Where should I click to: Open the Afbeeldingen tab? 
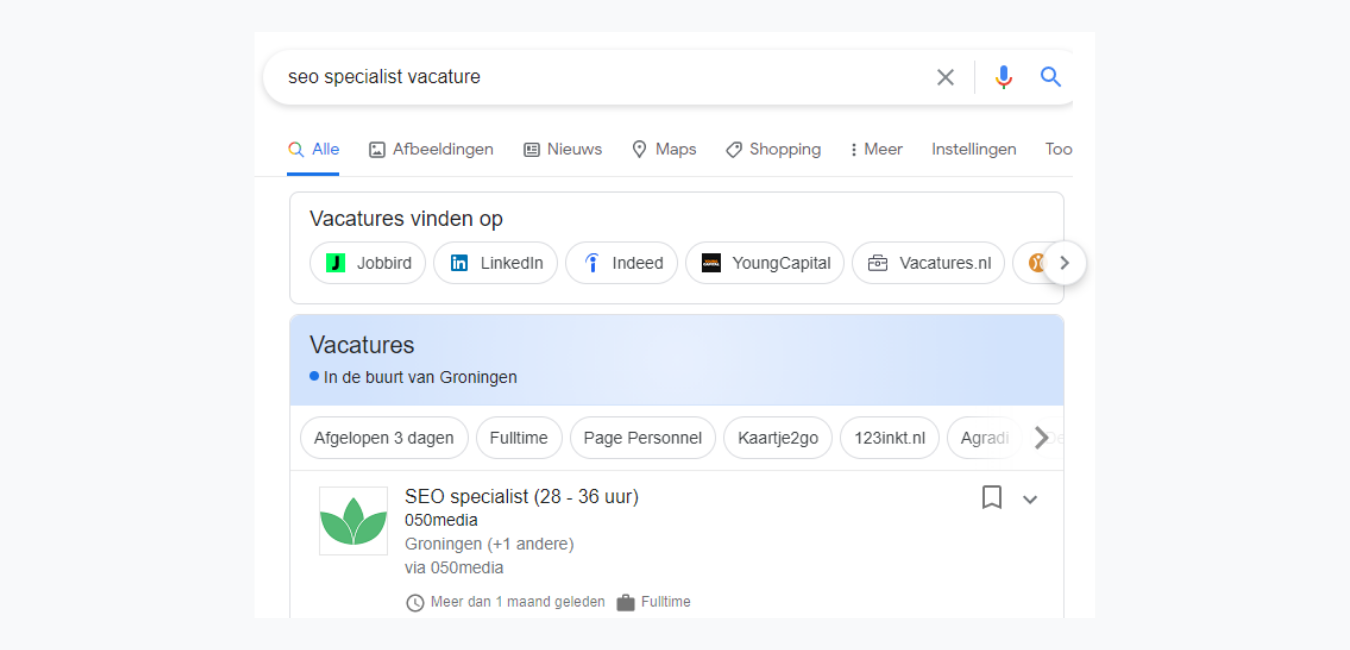pos(431,149)
